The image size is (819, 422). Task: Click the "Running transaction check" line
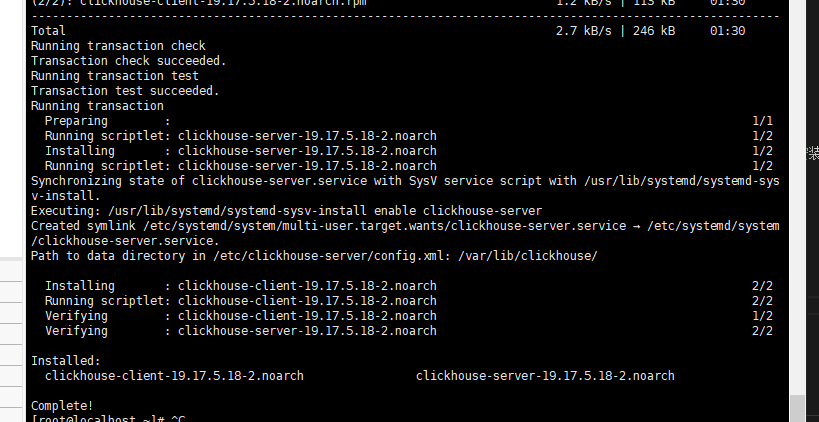pyautogui.click(x=118, y=46)
